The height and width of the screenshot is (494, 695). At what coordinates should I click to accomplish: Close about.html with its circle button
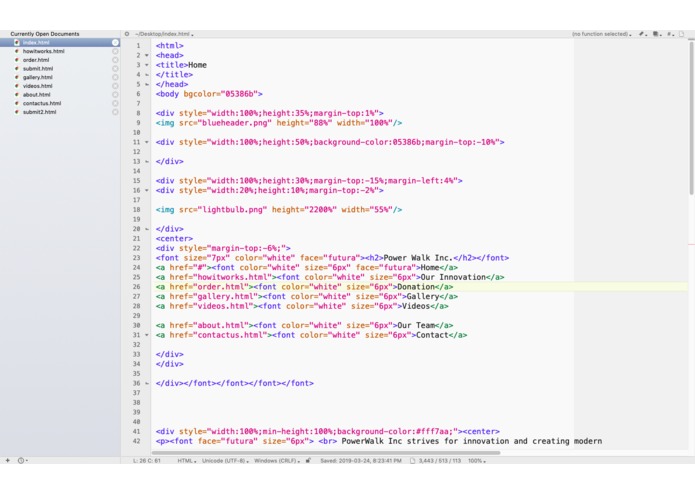[x=115, y=94]
